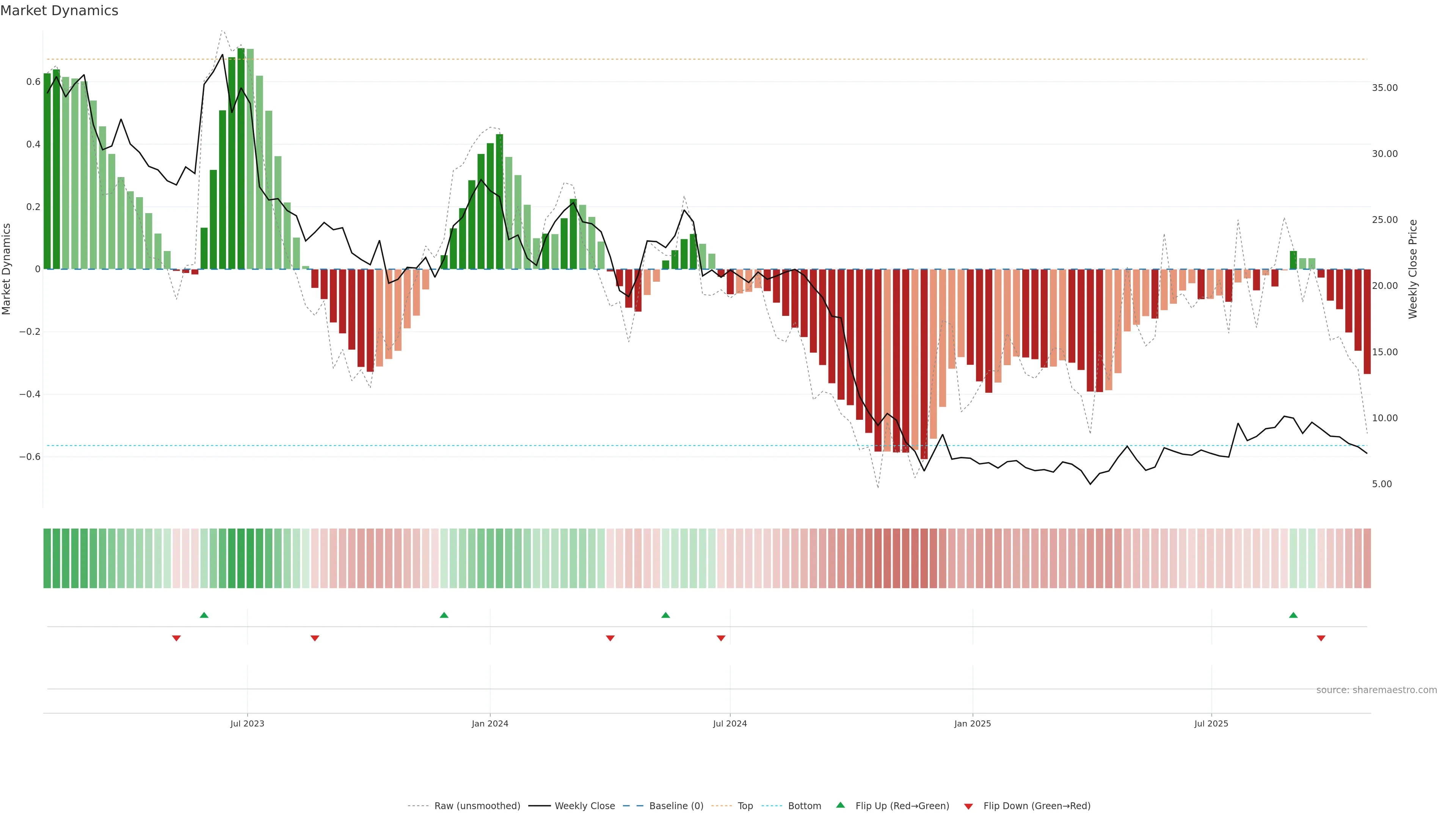Toggle the Weekly Close legend entry
The height and width of the screenshot is (819, 1456).
click(584, 806)
